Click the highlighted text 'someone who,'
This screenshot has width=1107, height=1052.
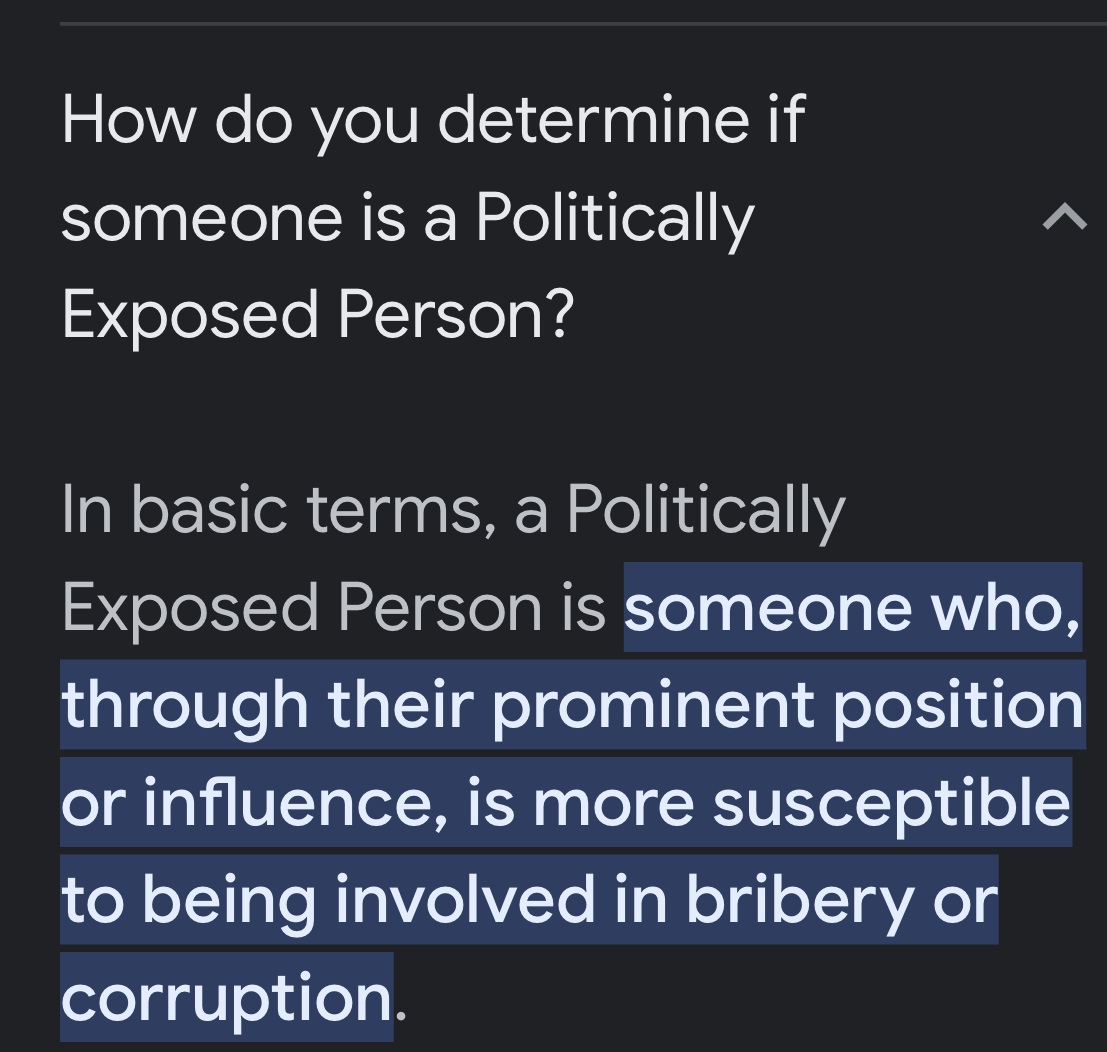[852, 608]
